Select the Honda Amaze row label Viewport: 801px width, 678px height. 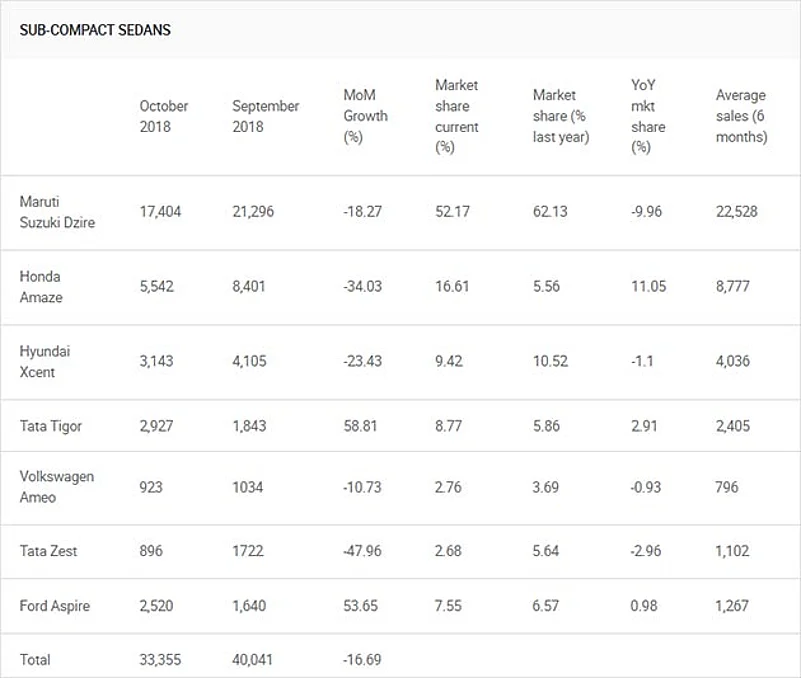pos(40,286)
